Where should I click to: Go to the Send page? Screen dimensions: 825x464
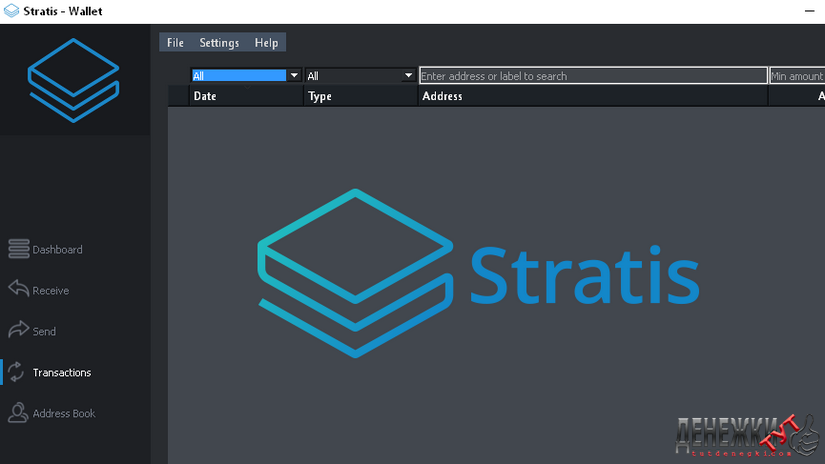[44, 331]
